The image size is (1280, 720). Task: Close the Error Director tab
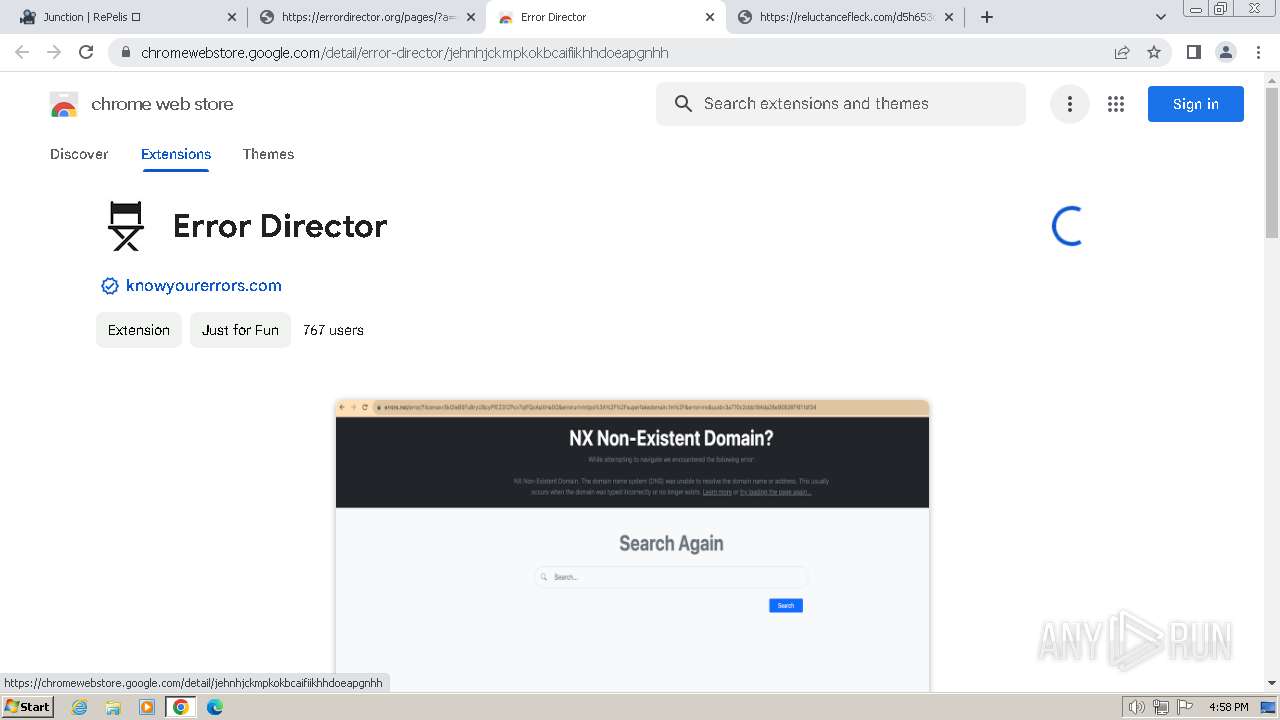point(710,17)
